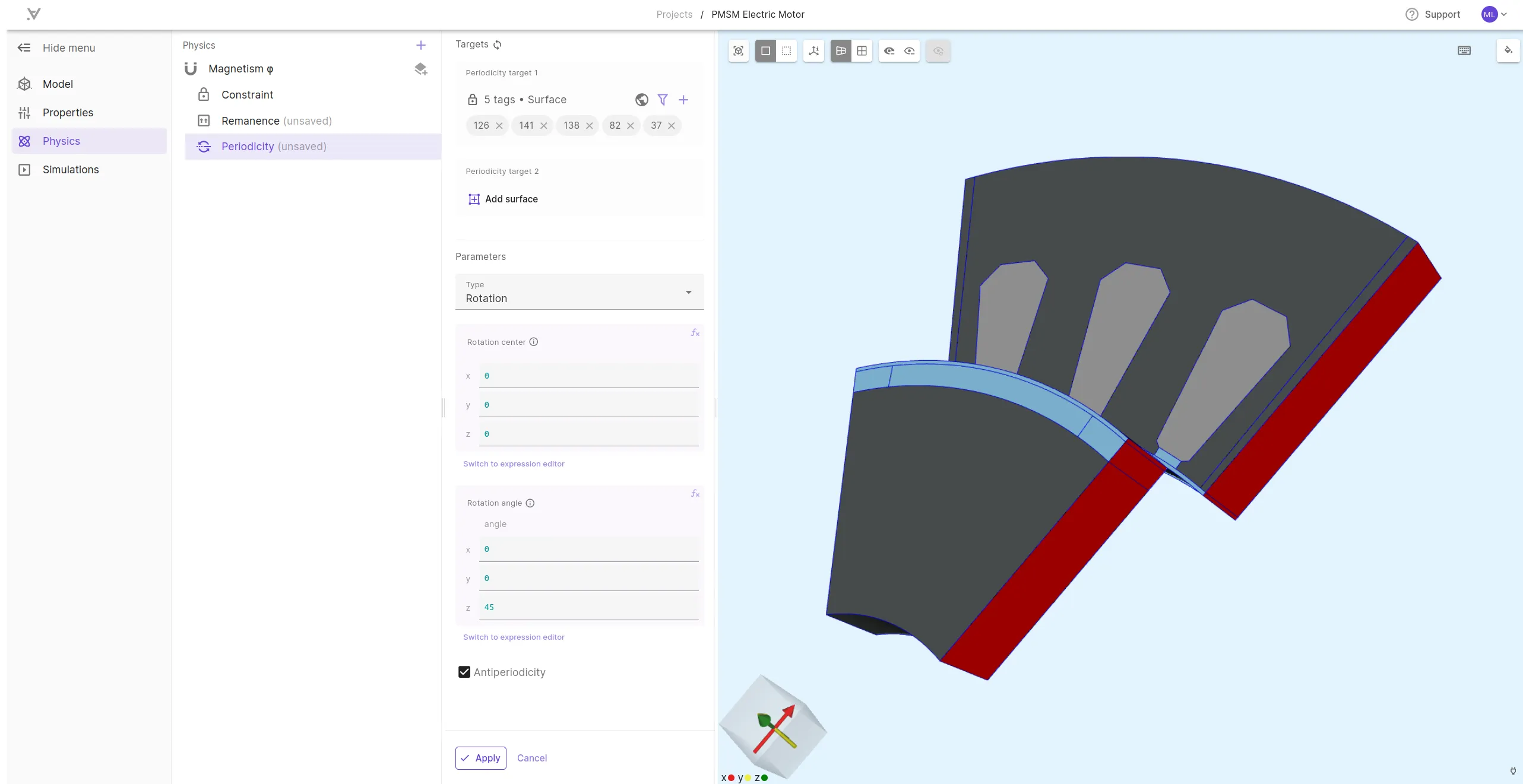Image resolution: width=1523 pixels, height=784 pixels.
Task: Click Rotation center z input field
Action: pos(588,434)
